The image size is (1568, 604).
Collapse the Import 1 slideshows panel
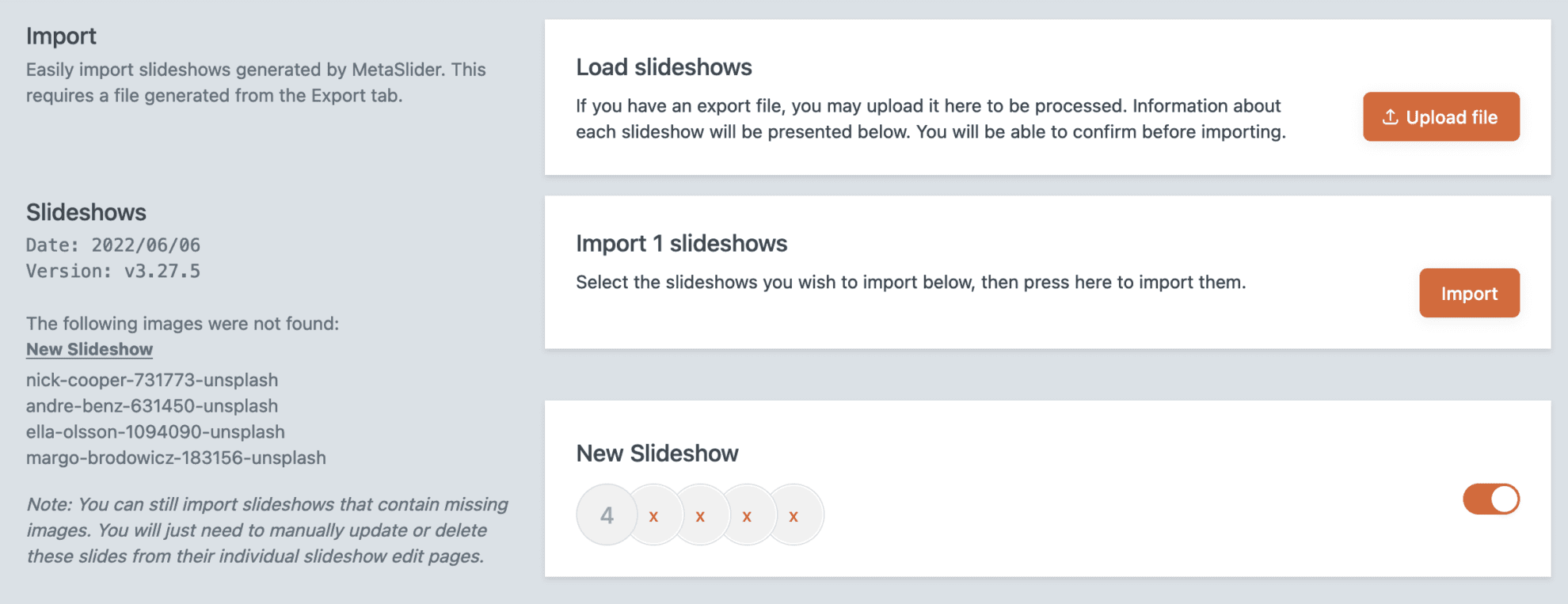[x=682, y=244]
